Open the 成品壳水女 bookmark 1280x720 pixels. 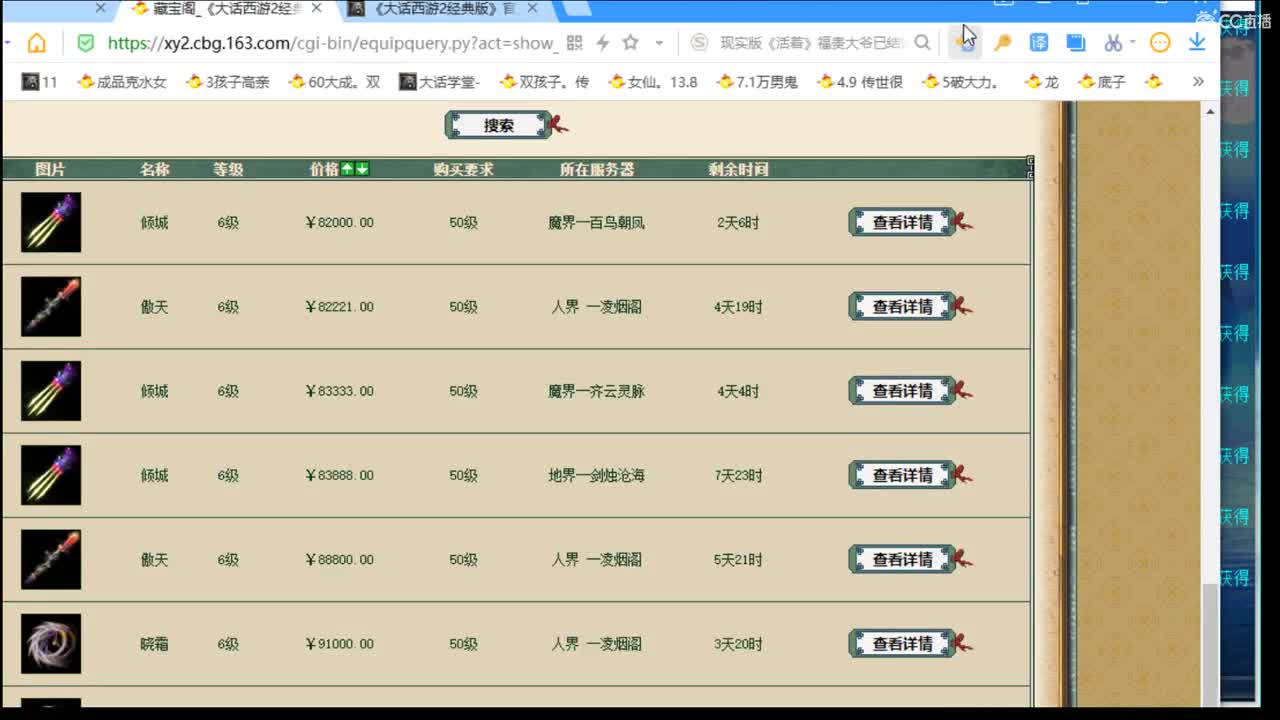pyautogui.click(x=122, y=82)
